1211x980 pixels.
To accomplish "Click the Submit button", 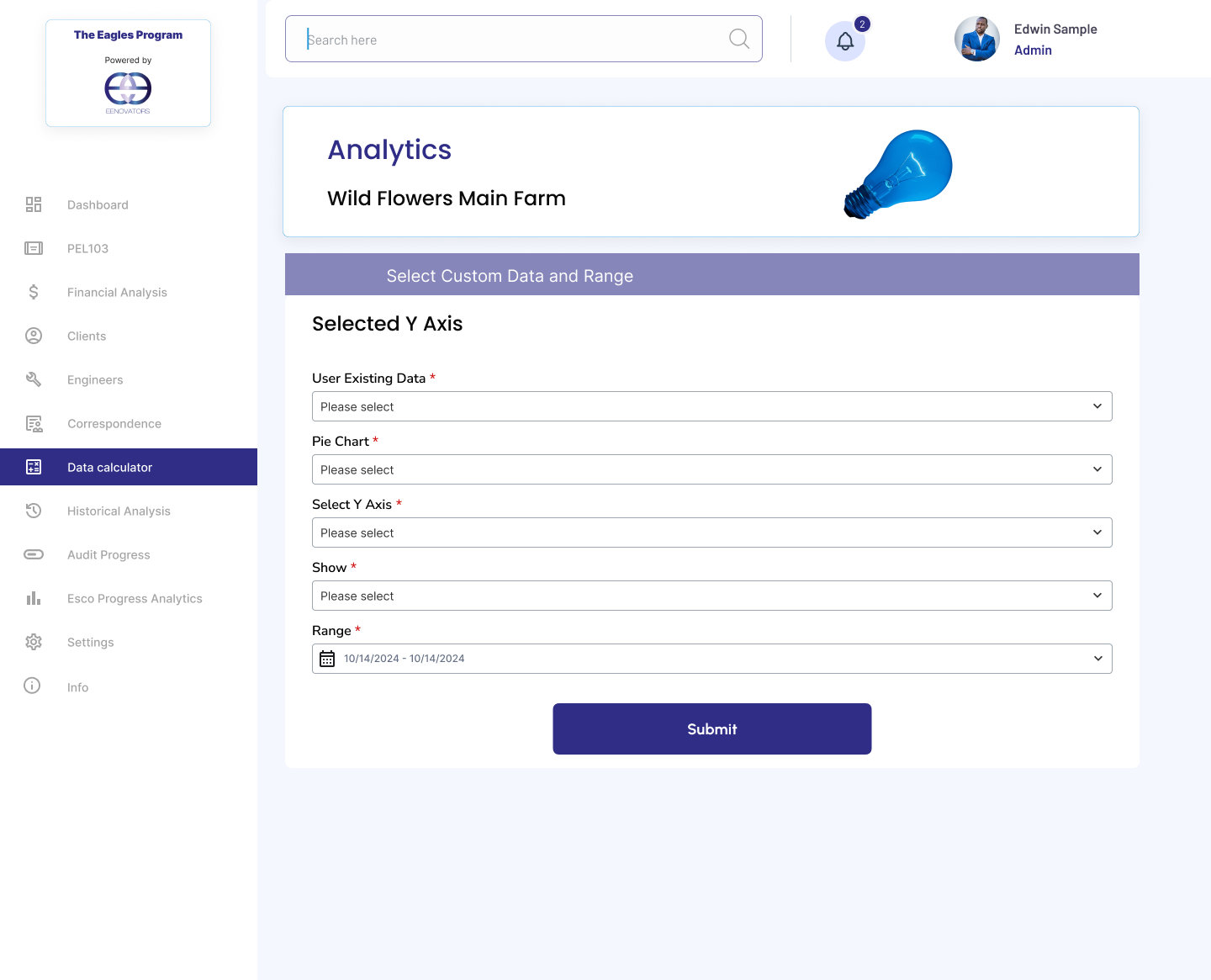I will coord(711,728).
